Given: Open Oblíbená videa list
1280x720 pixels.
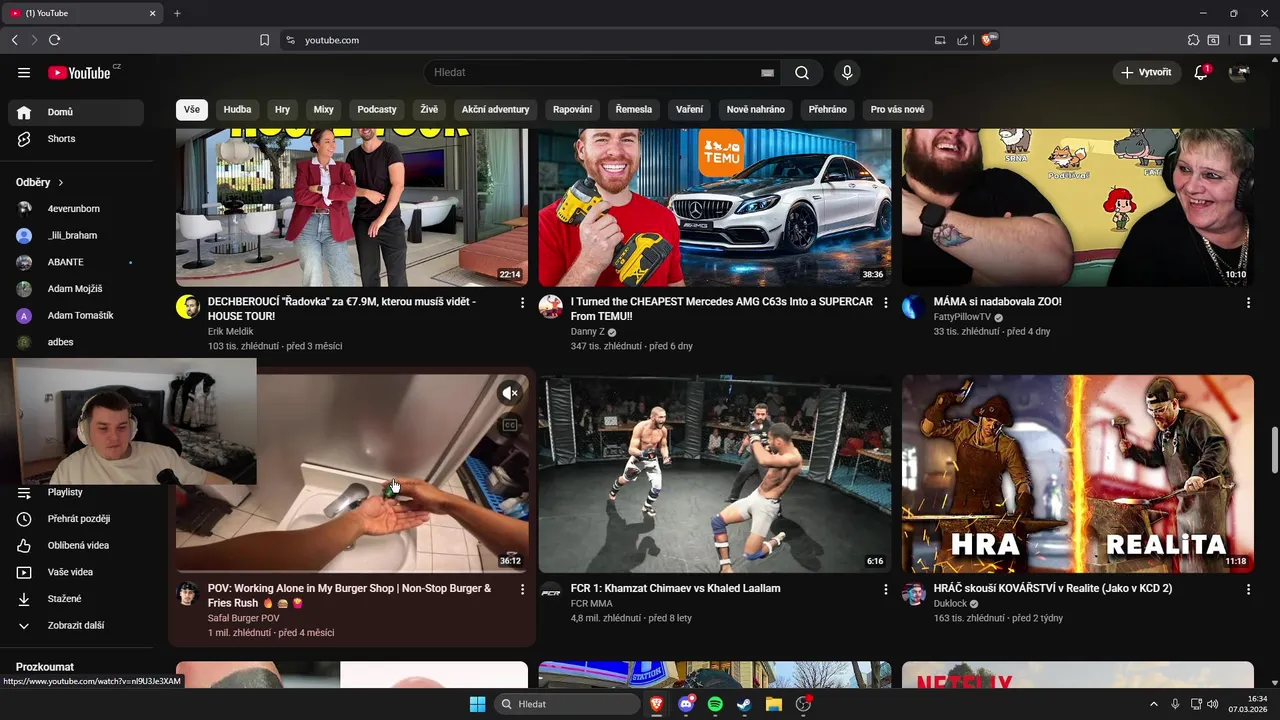Looking at the screenshot, I should pos(78,545).
